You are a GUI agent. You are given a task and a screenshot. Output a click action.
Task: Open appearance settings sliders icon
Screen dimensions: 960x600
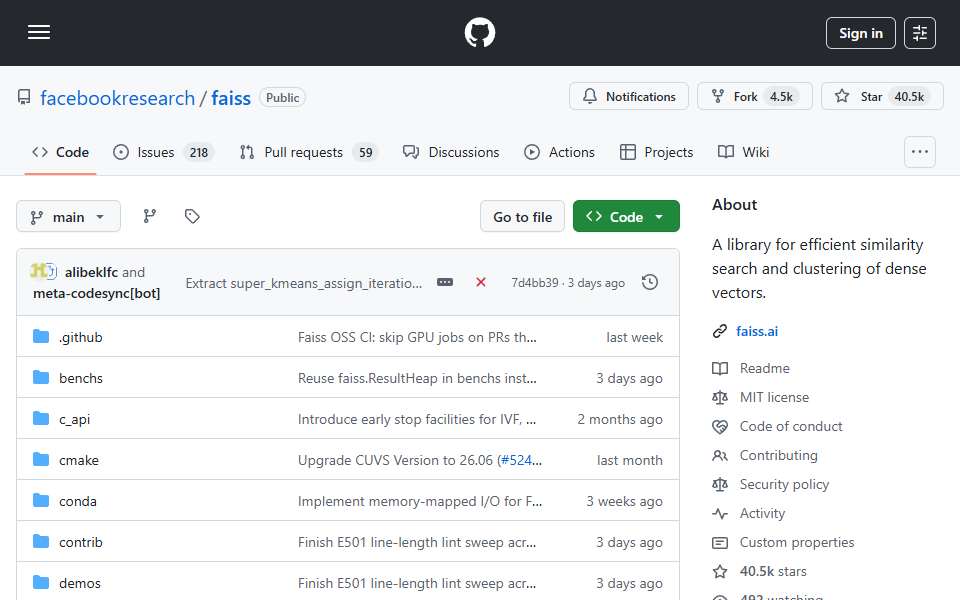click(x=920, y=33)
